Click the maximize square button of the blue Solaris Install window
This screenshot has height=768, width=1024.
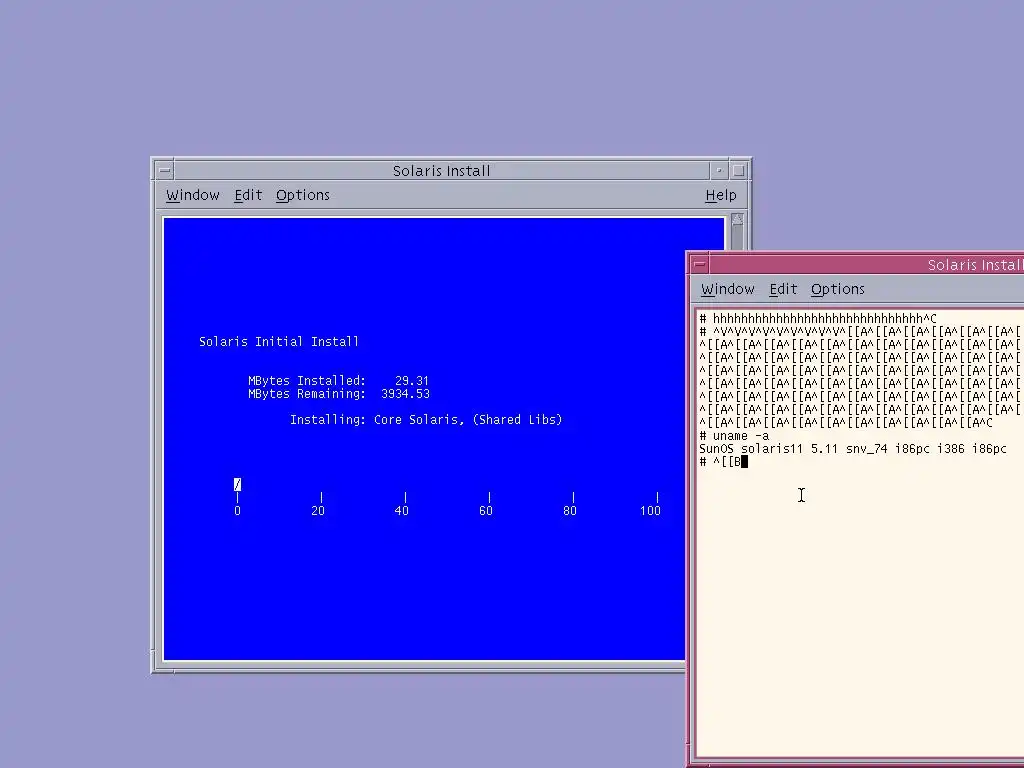(739, 171)
